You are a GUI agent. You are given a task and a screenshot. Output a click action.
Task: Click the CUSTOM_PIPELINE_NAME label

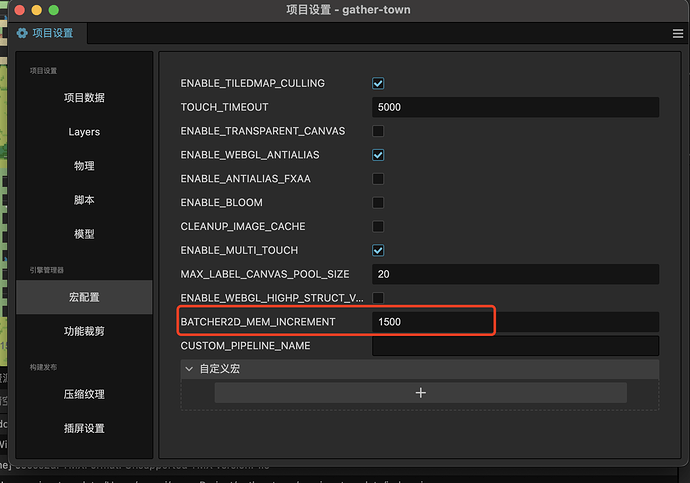(x=245, y=346)
